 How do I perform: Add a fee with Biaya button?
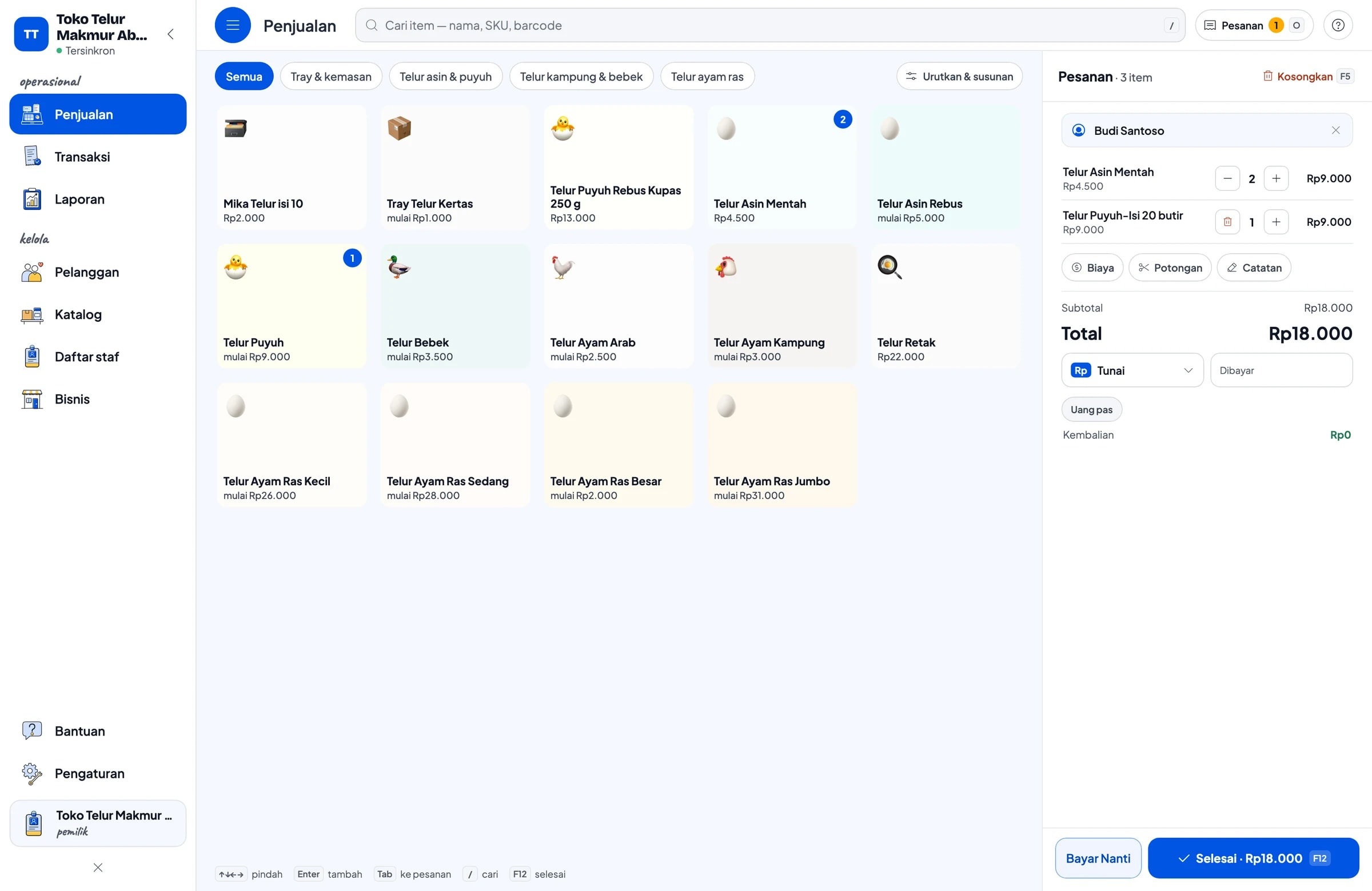1092,267
